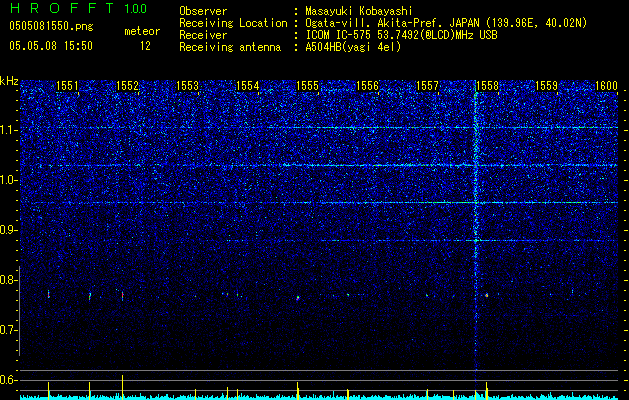
Task: Click the 'Observer' field label
Action: [203, 11]
